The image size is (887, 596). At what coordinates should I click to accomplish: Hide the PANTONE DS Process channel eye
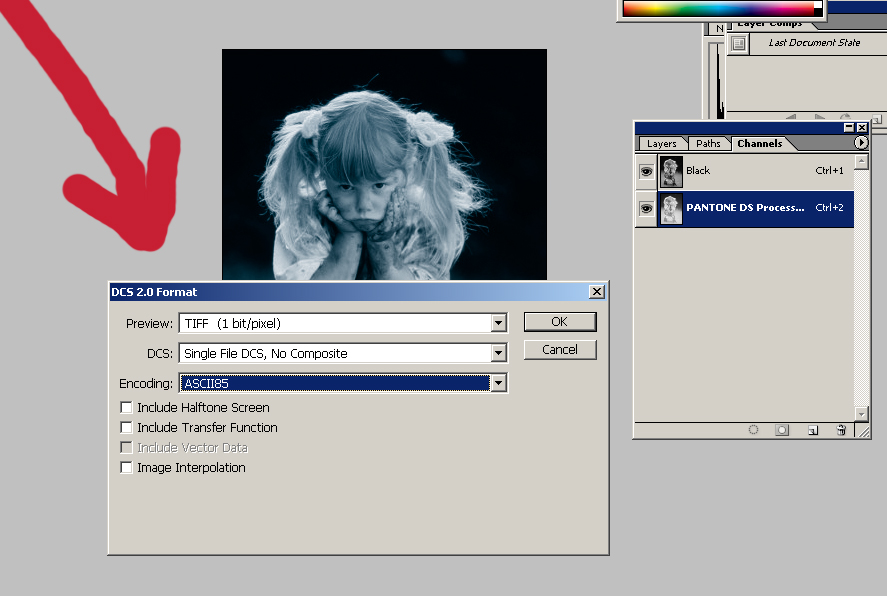646,209
